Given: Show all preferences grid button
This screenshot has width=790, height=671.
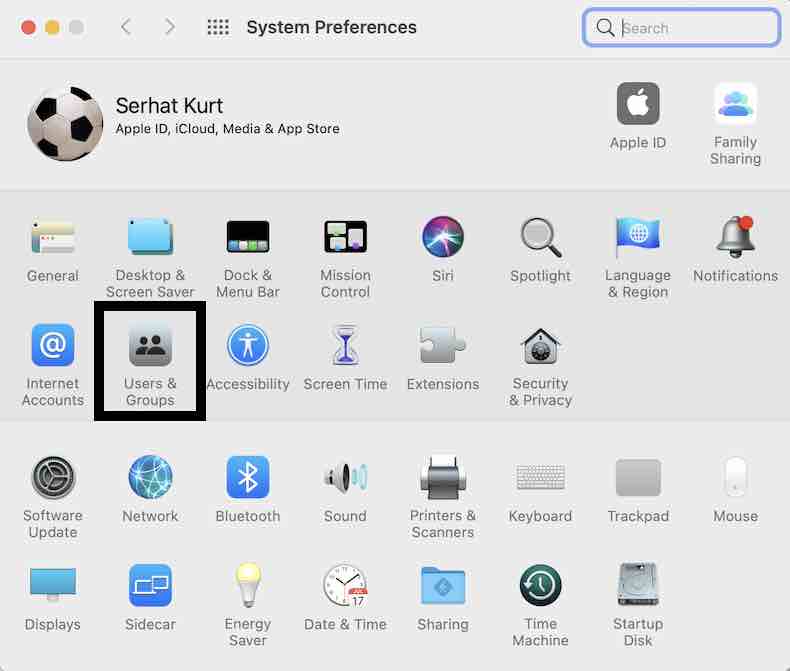Looking at the screenshot, I should point(218,27).
